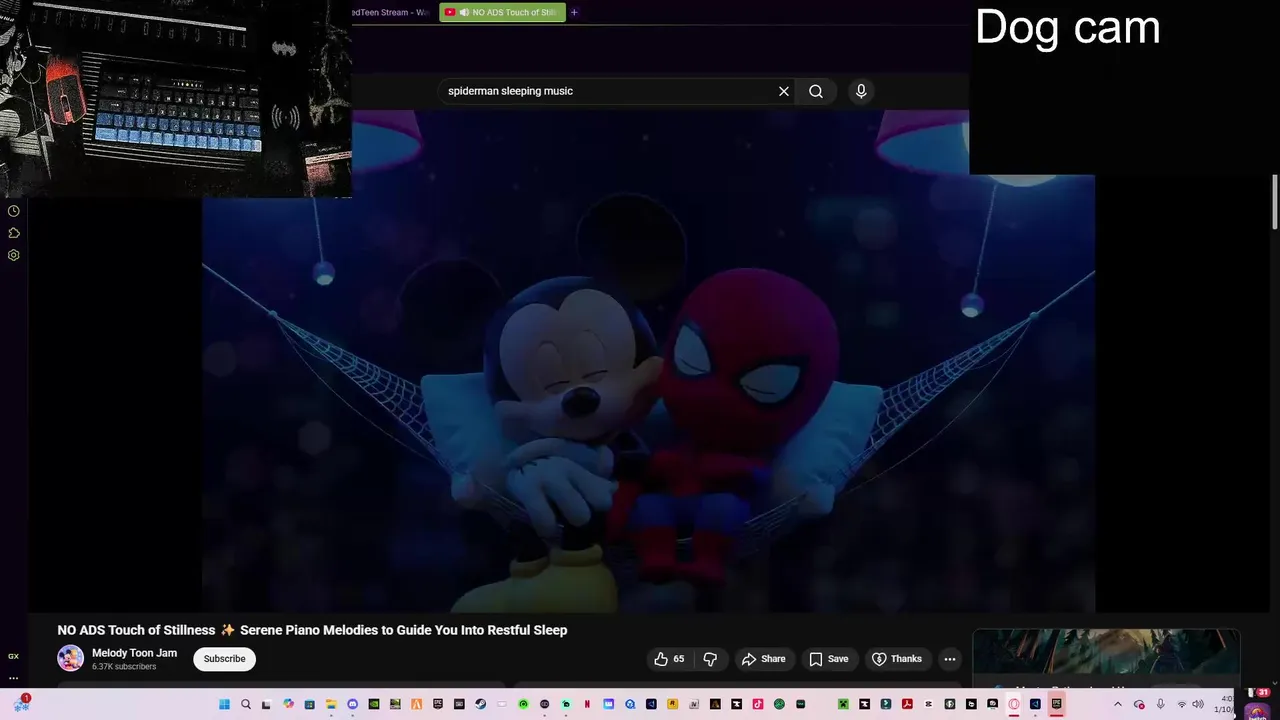Open Melody Toon Jam channel name
The image size is (1280, 720).
[x=134, y=653]
